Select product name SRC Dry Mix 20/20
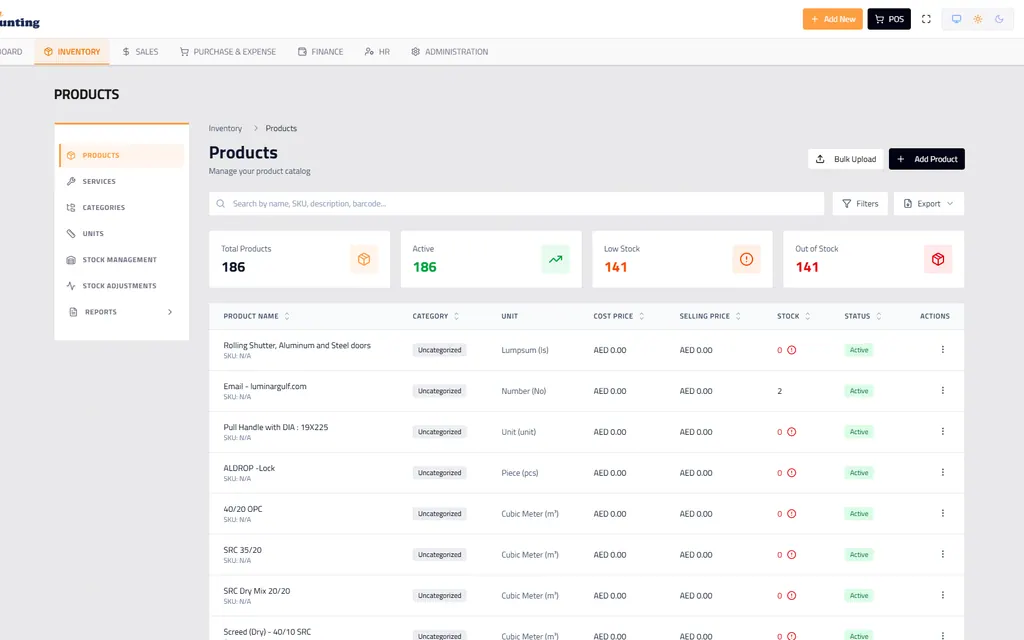1024x640 pixels. click(257, 591)
